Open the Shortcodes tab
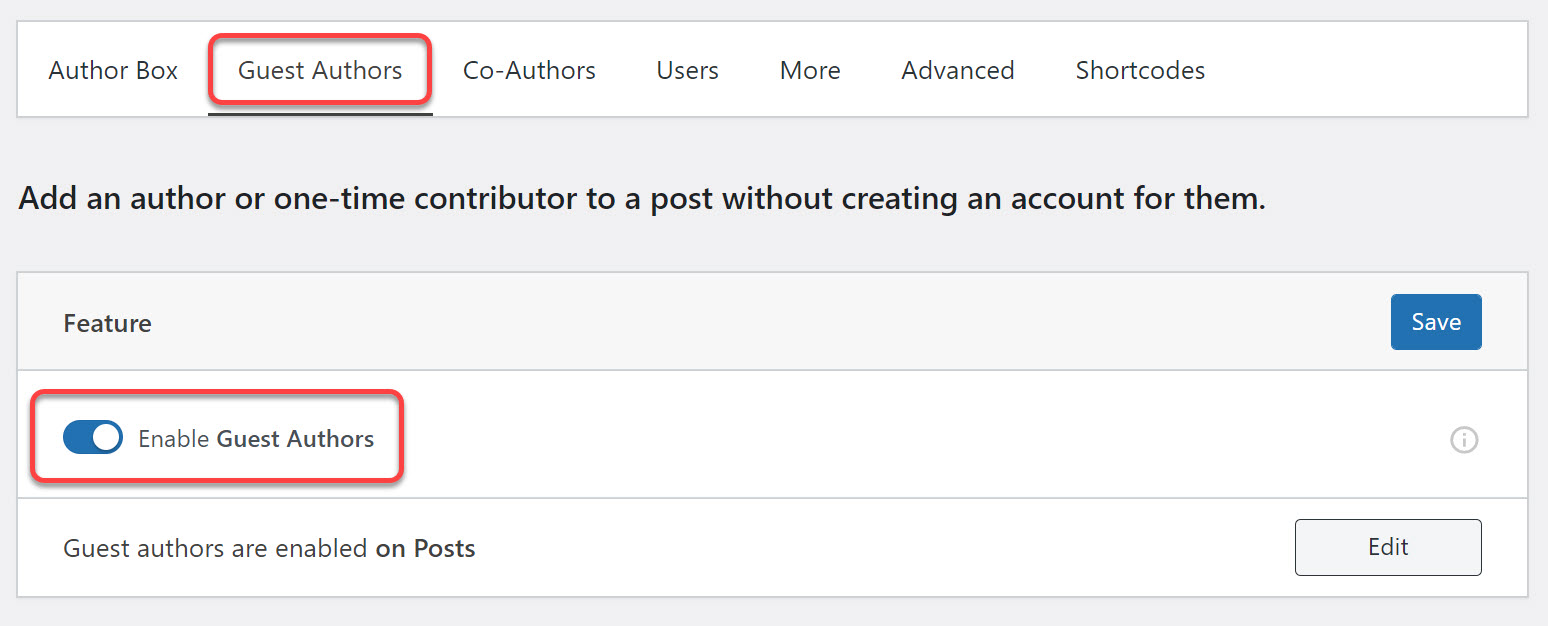Viewport: 1548px width, 626px height. [1140, 71]
